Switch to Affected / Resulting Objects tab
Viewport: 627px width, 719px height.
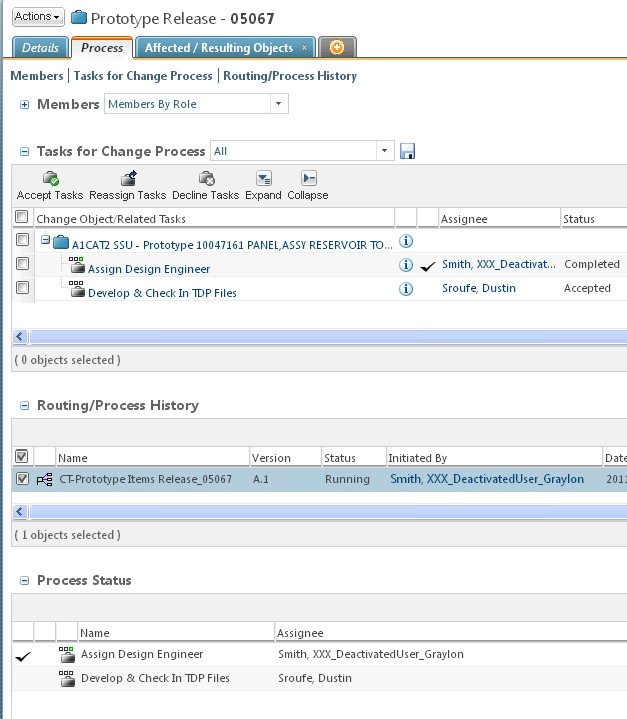(x=218, y=48)
